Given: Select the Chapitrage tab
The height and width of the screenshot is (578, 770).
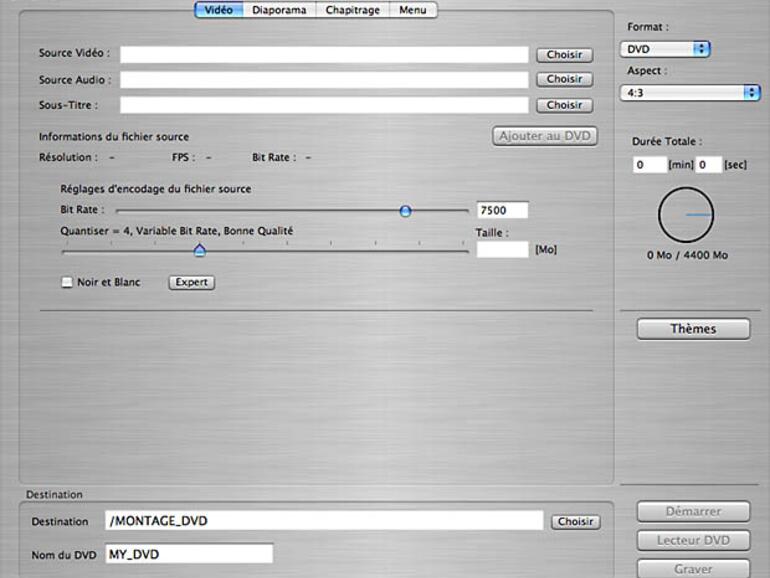Looking at the screenshot, I should 353,10.
